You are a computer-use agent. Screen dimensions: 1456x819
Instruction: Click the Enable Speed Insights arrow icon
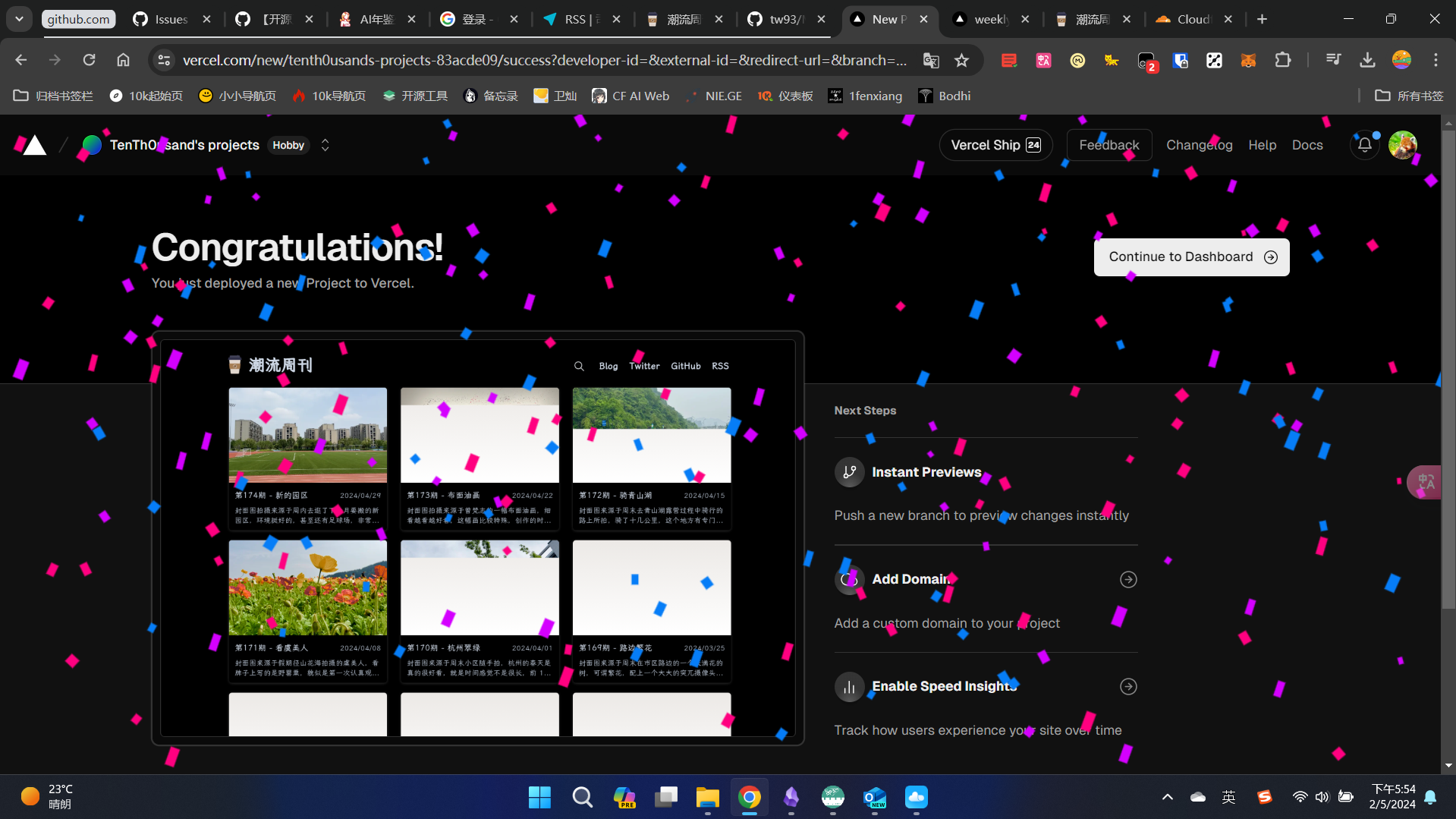[x=1128, y=687]
